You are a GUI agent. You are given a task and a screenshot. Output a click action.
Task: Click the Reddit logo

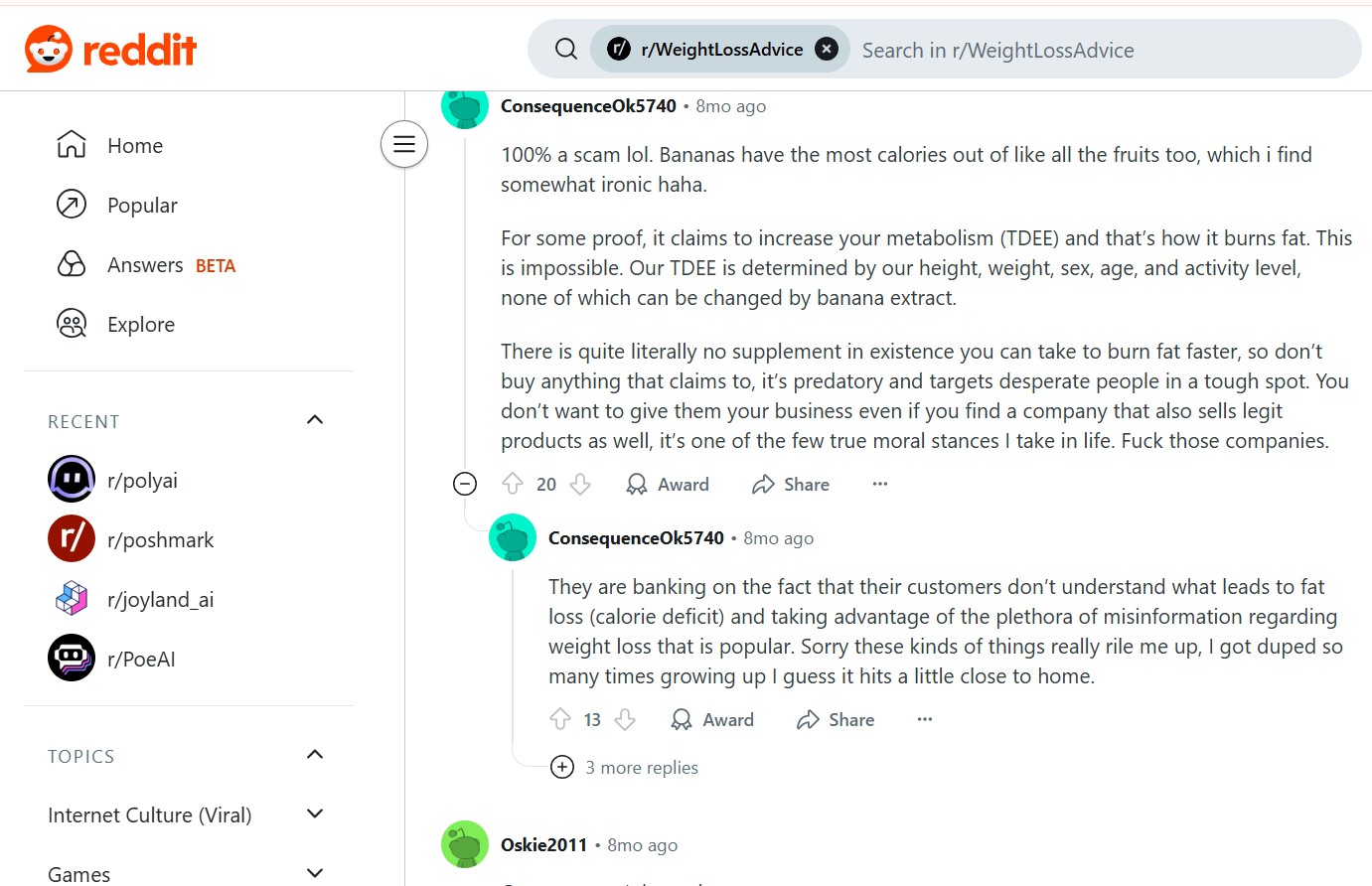[110, 49]
